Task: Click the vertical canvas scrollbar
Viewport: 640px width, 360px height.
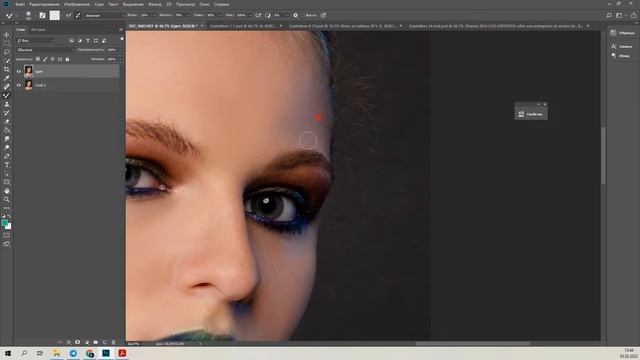Action: 603,155
